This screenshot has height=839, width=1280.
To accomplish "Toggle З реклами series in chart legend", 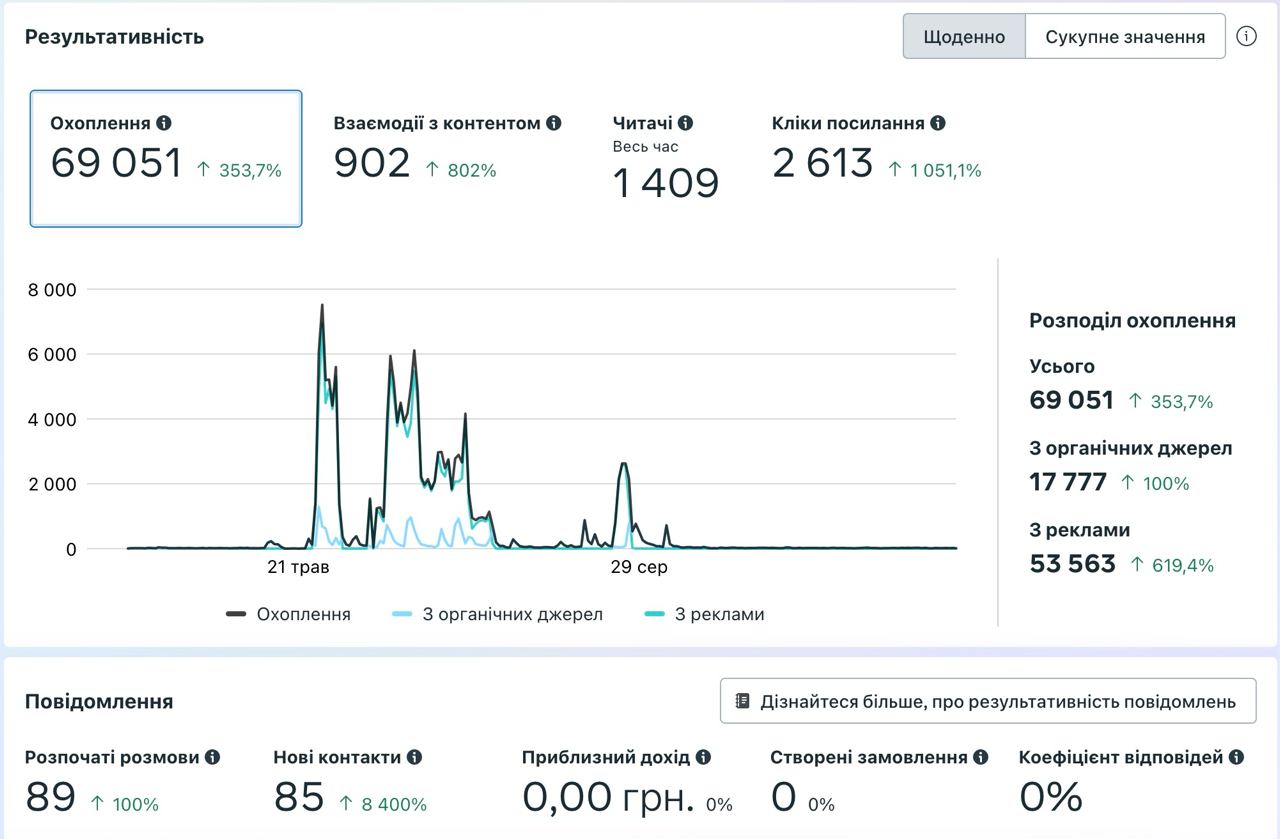I will click(705, 614).
